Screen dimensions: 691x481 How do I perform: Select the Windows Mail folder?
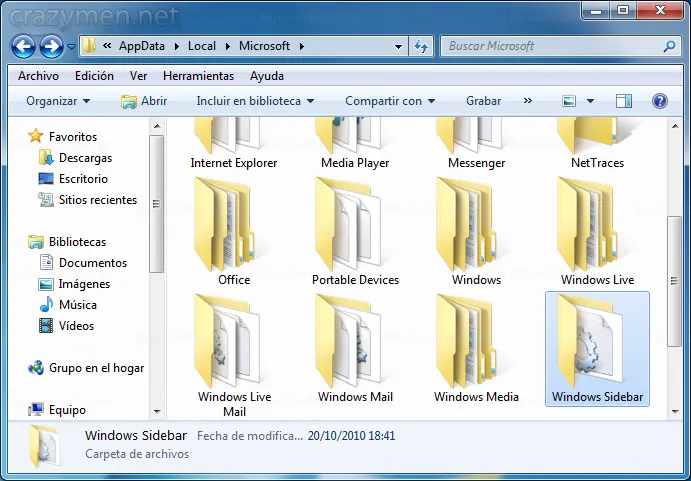coord(355,348)
